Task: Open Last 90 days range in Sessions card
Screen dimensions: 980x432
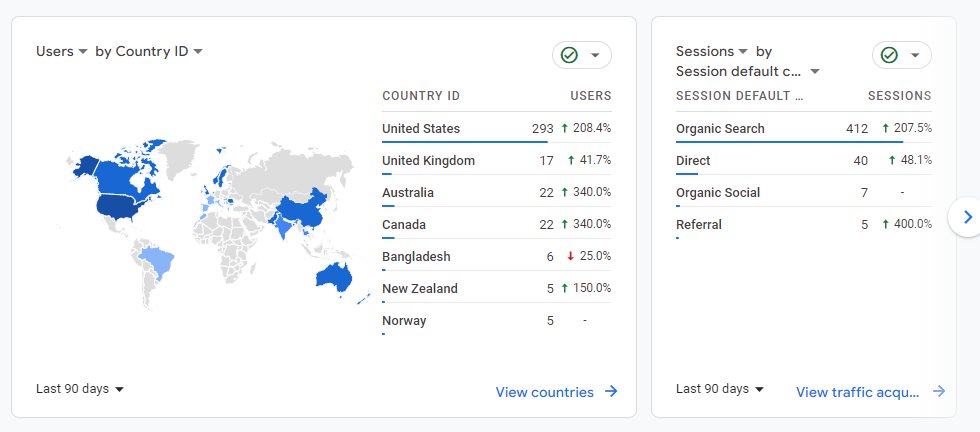Action: point(720,389)
